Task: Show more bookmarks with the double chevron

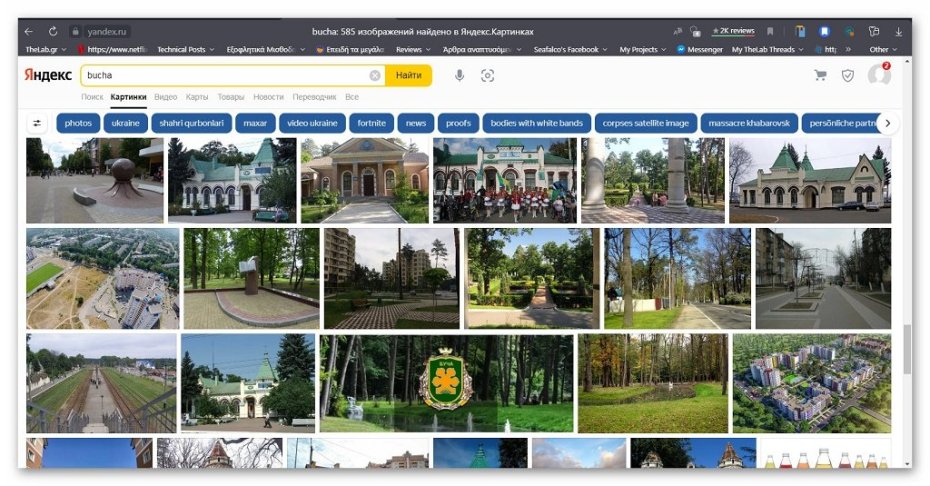Action: (x=848, y=49)
